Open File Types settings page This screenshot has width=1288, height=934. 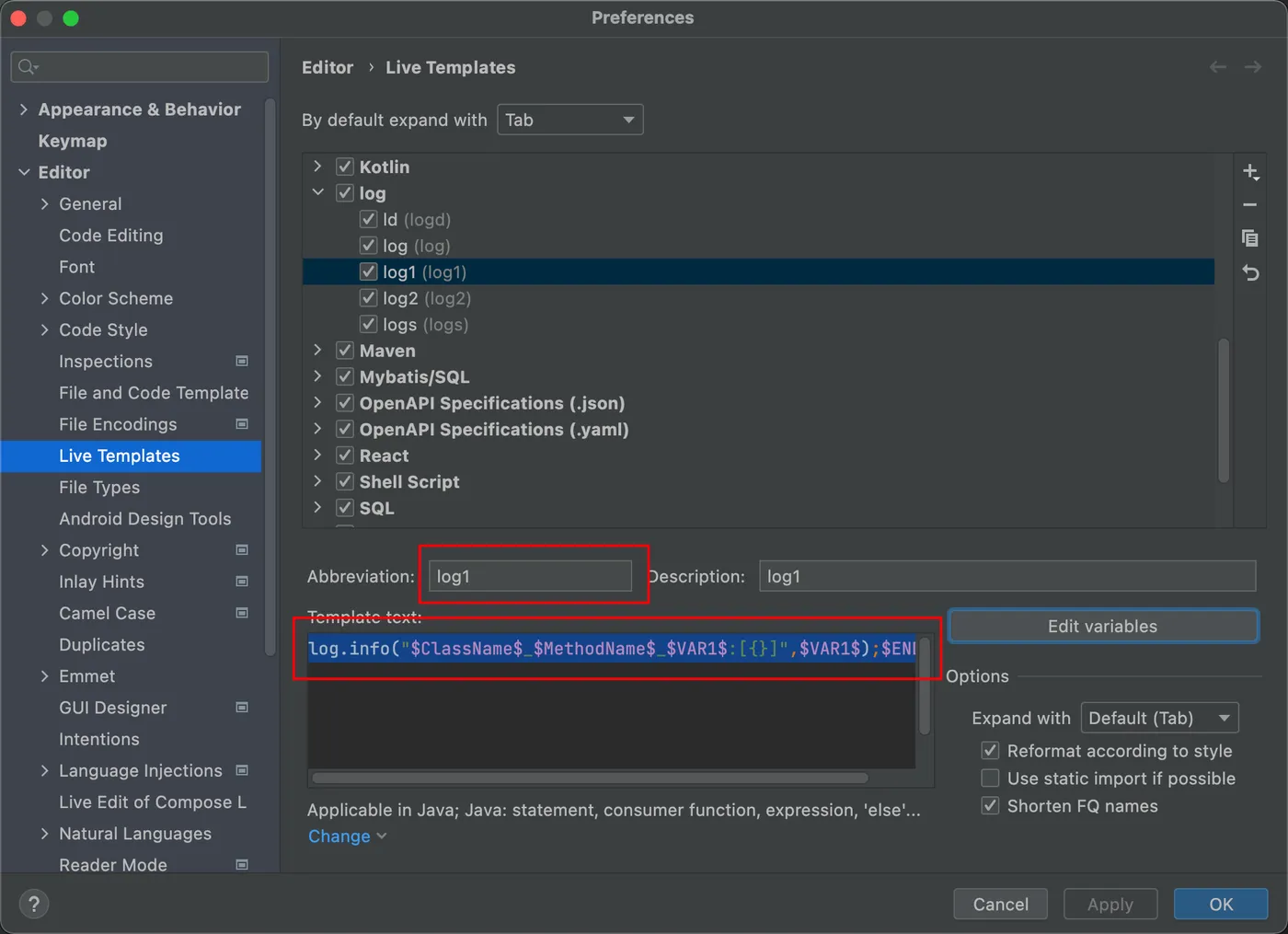click(99, 488)
